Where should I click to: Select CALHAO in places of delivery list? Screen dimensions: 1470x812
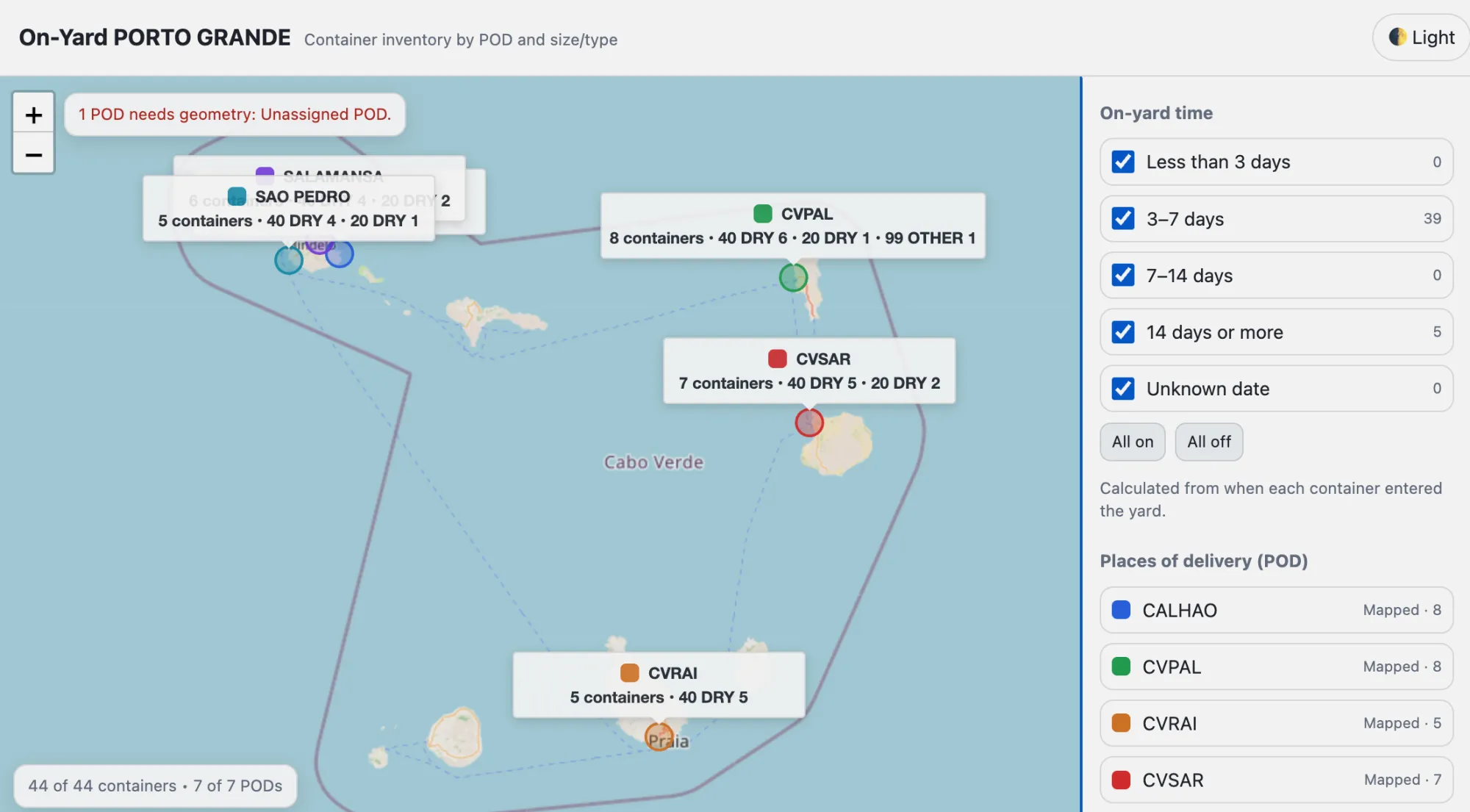(x=1277, y=610)
